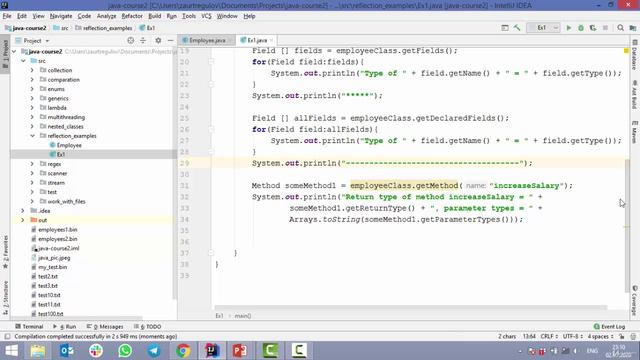This screenshot has height=360, width=640.
Task: Open File Explorer from taskbar
Action: click(38, 351)
